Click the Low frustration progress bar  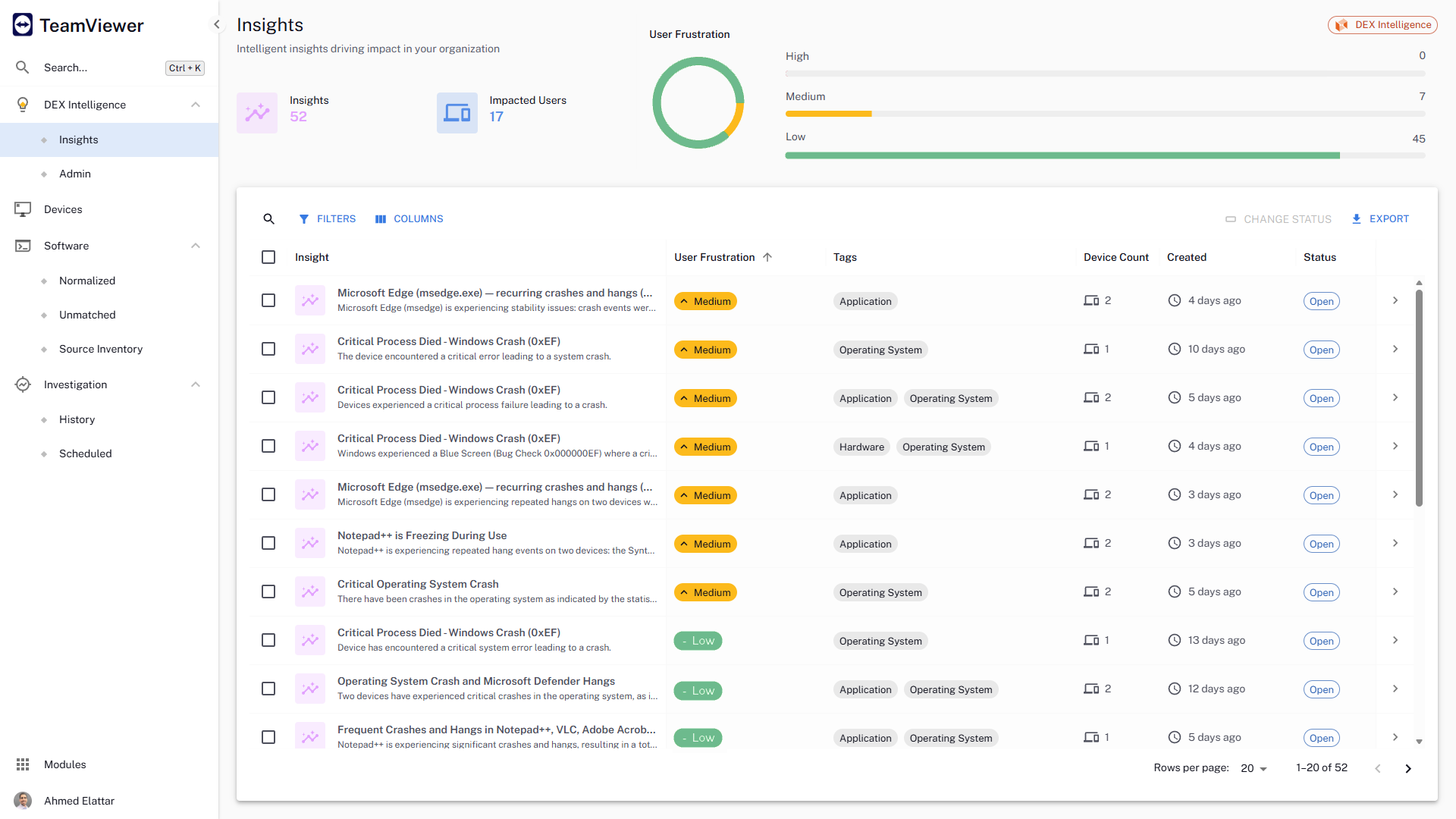tap(1105, 155)
